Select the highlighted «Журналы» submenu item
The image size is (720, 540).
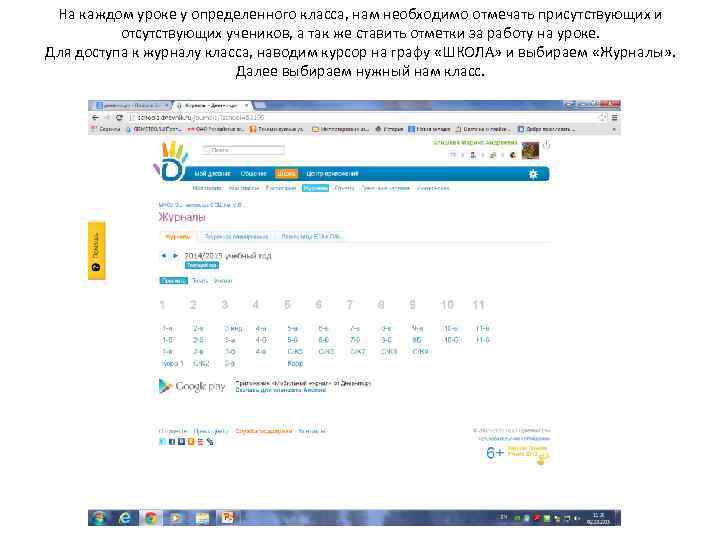(315, 188)
